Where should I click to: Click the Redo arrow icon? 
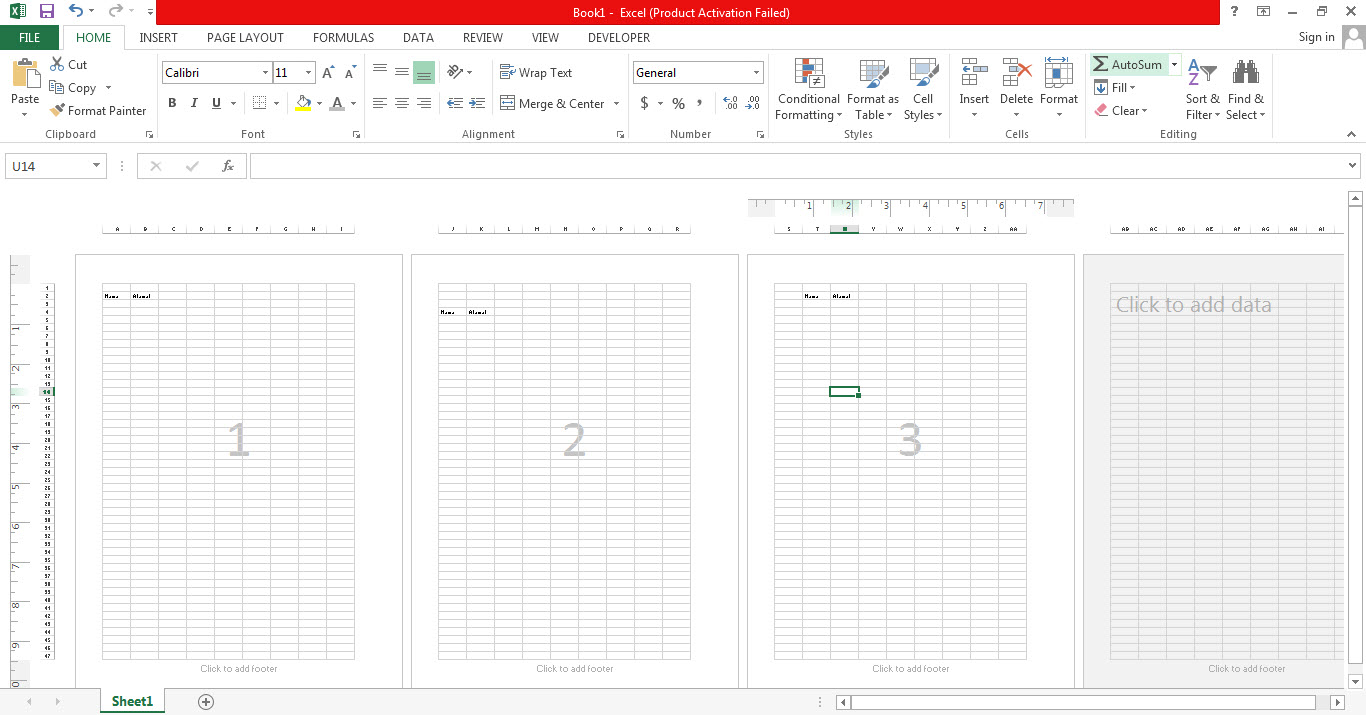[115, 12]
